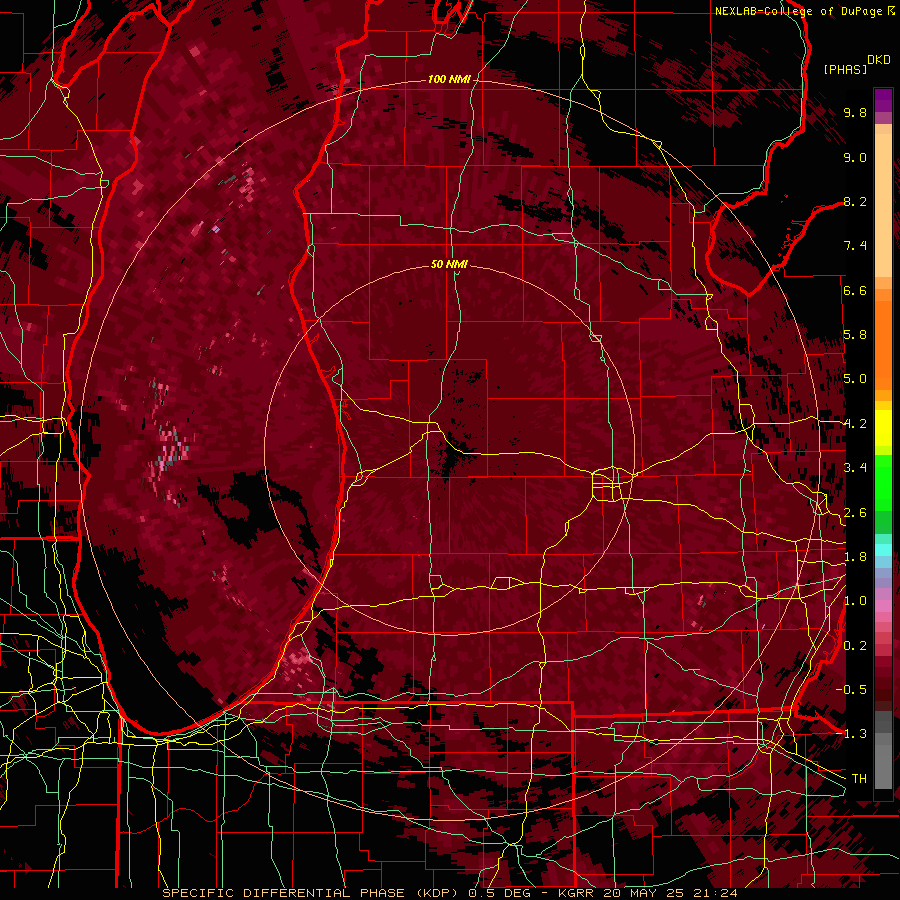Click the 4.2 legend value

(x=855, y=424)
